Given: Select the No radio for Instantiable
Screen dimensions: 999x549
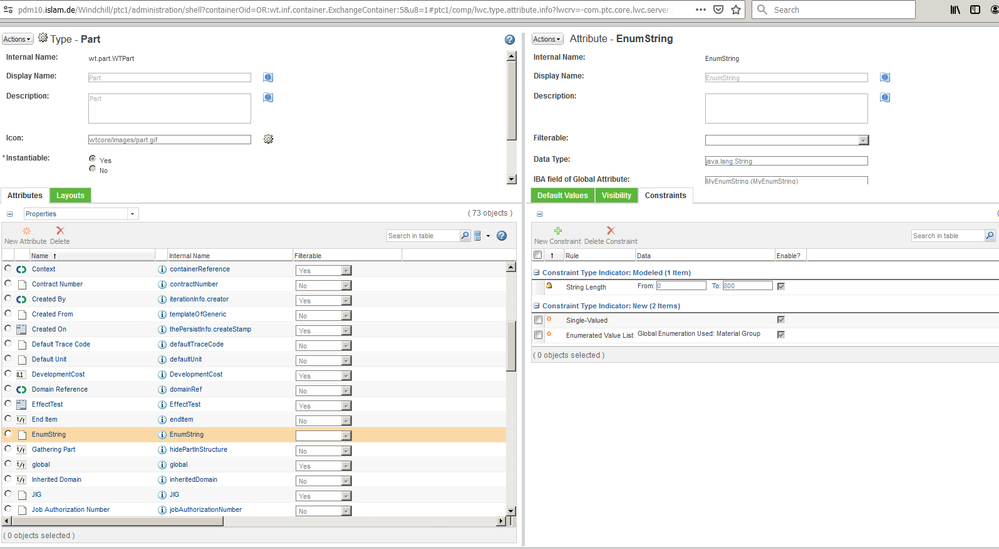Looking at the screenshot, I should (93, 170).
